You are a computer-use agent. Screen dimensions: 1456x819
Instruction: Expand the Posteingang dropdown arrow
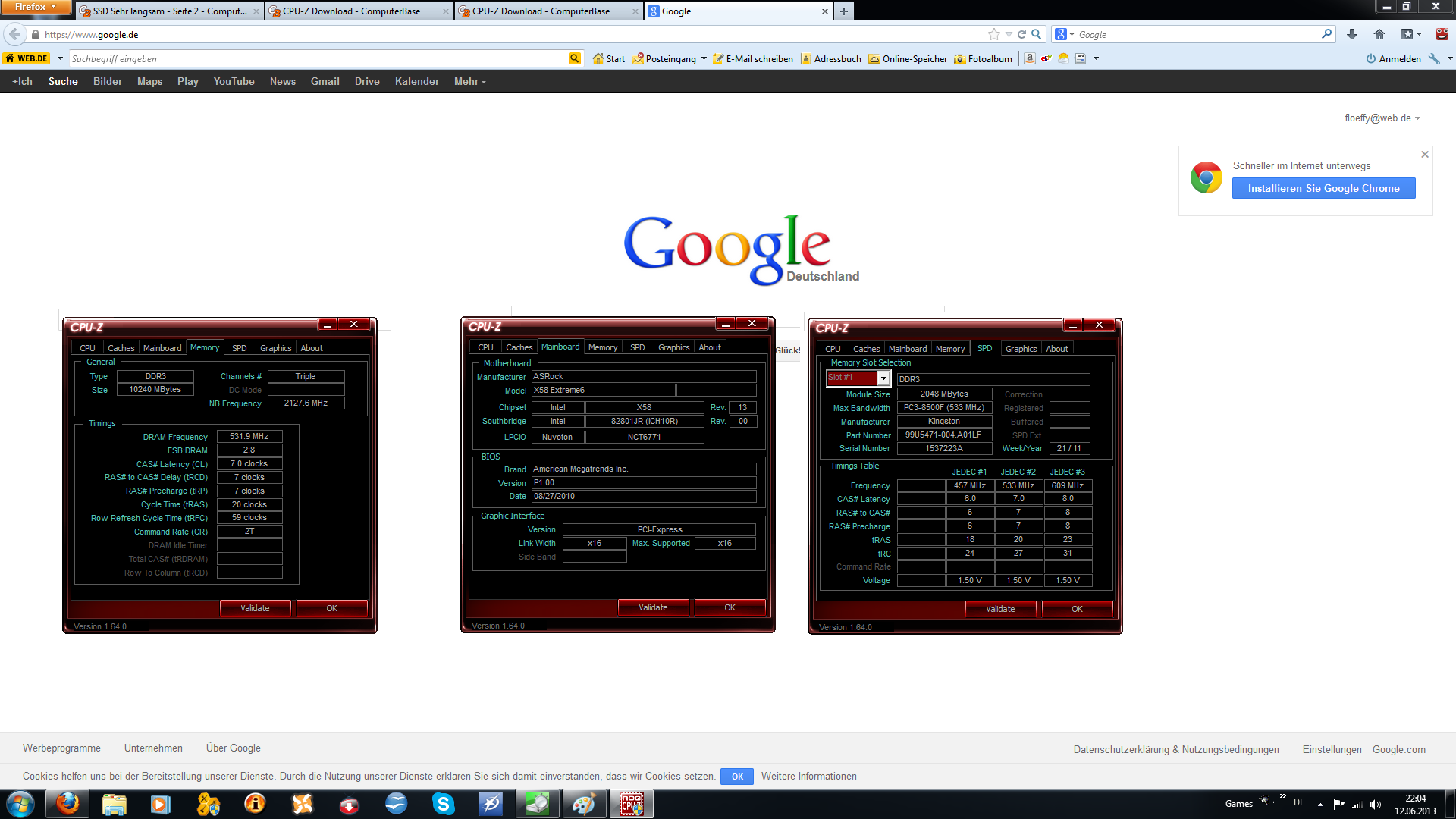coord(704,58)
